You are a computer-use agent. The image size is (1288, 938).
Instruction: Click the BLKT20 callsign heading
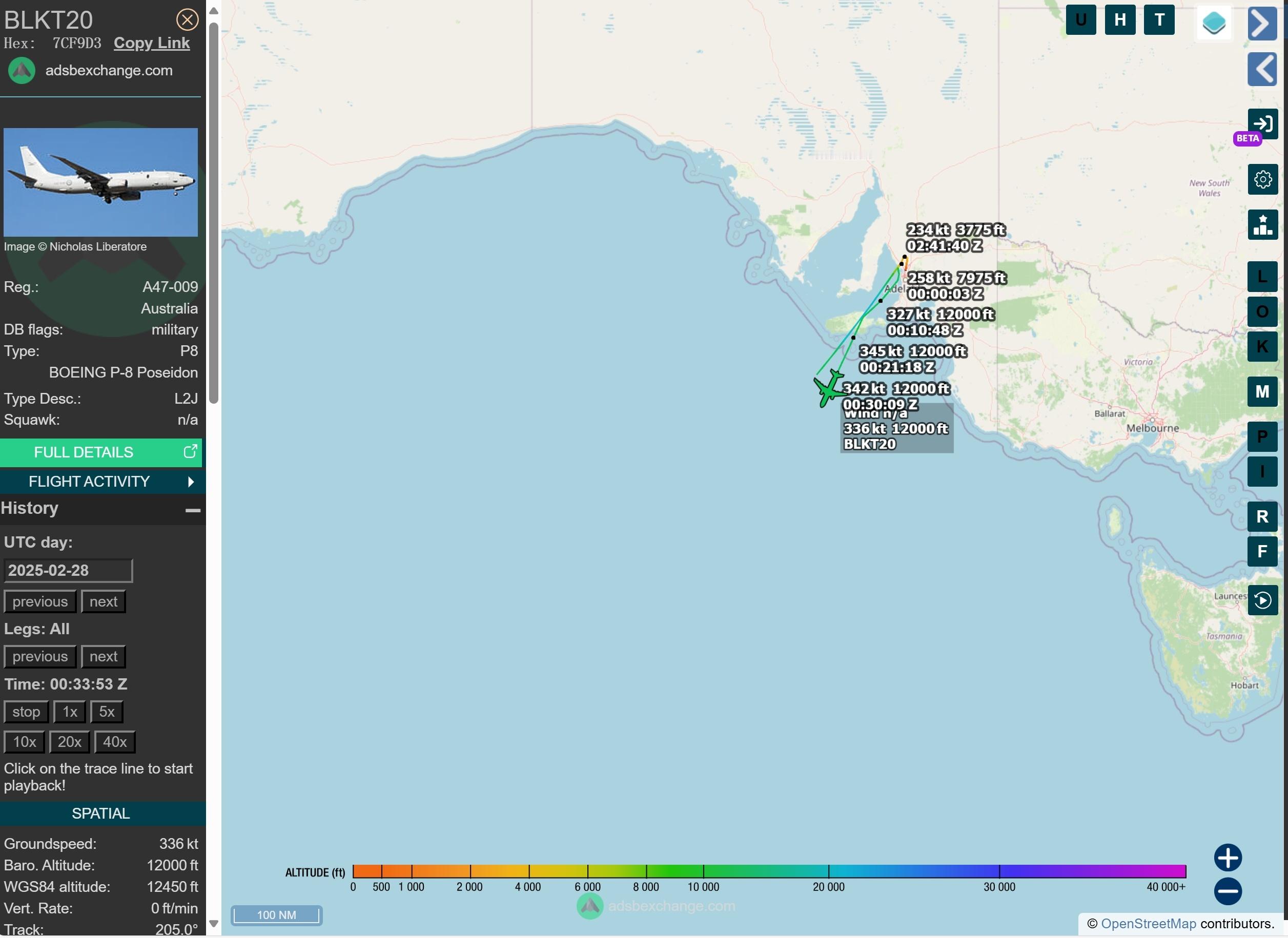[x=48, y=20]
